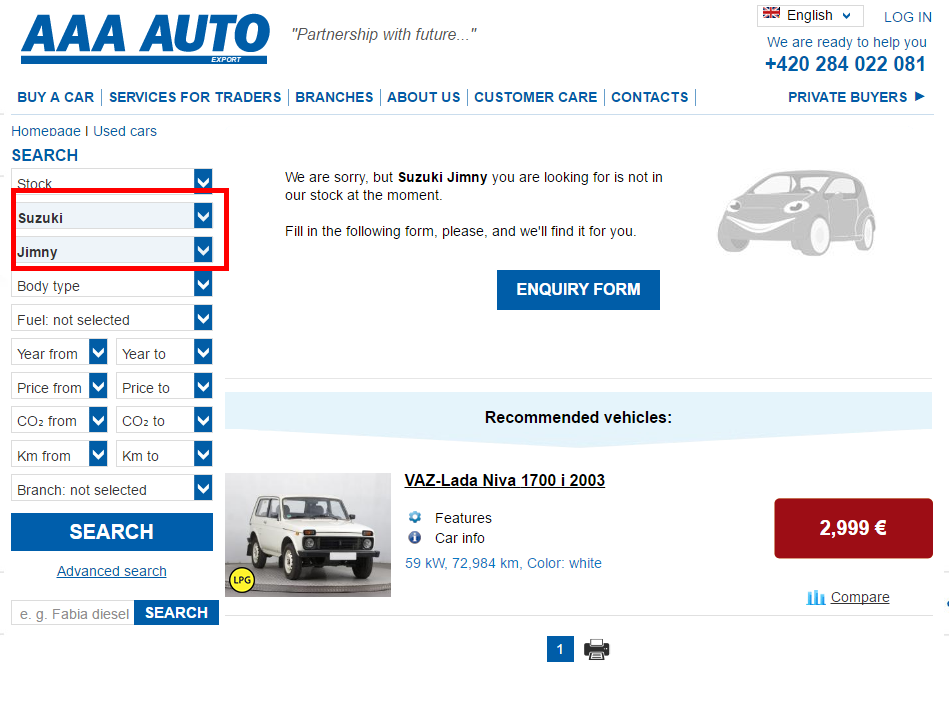Open the Km from dropdown

pos(59,455)
